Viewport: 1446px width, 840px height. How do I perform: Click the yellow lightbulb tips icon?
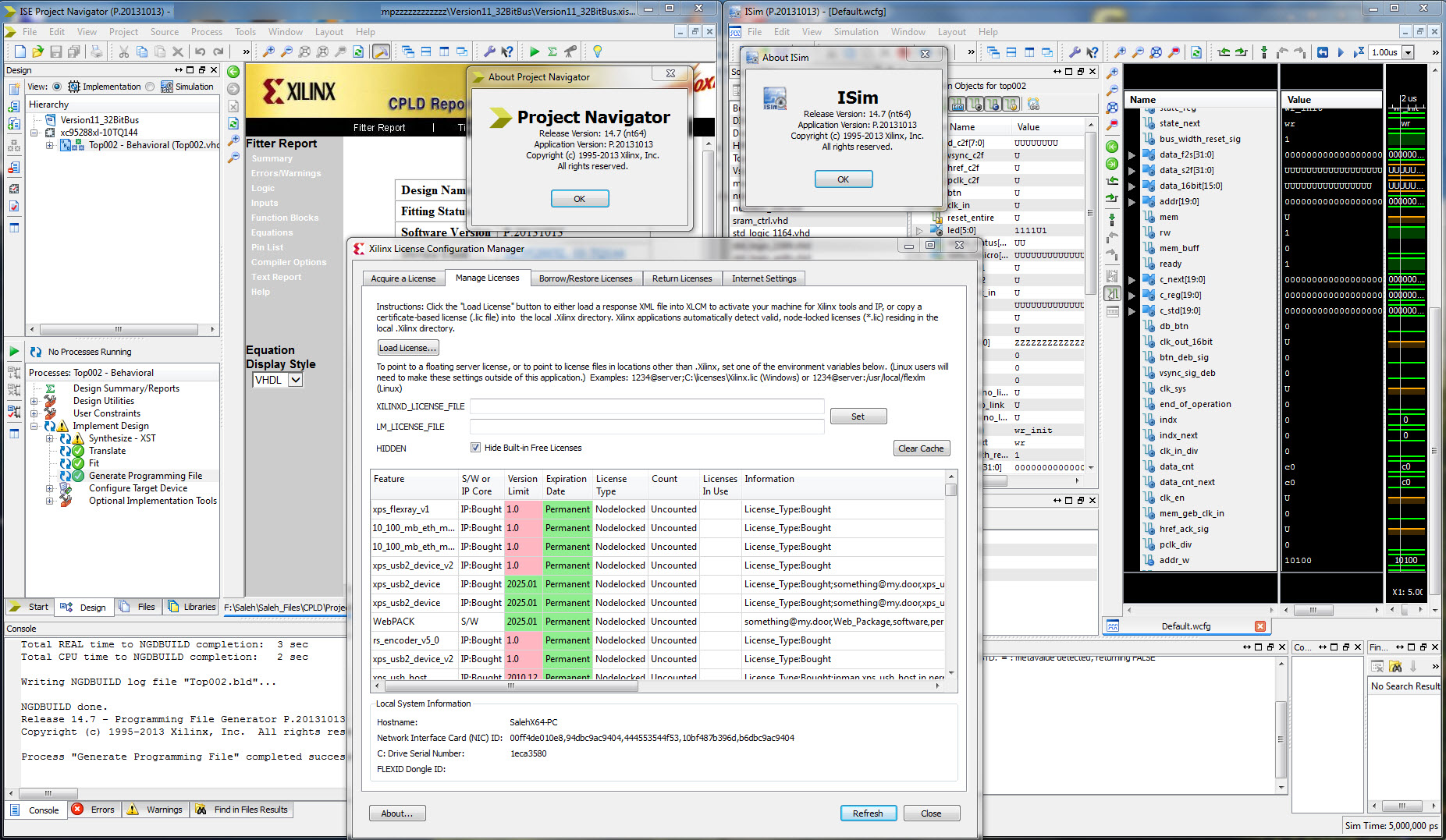click(597, 51)
